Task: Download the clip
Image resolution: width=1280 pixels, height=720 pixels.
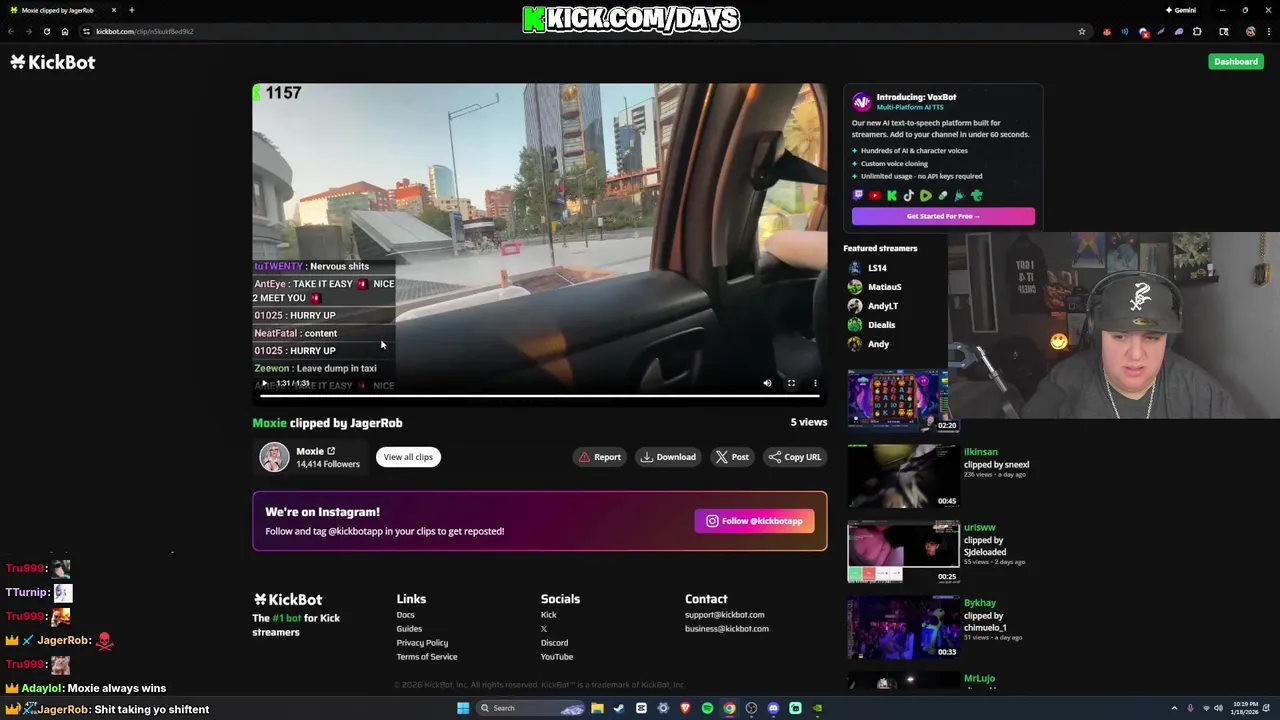Action: point(668,457)
